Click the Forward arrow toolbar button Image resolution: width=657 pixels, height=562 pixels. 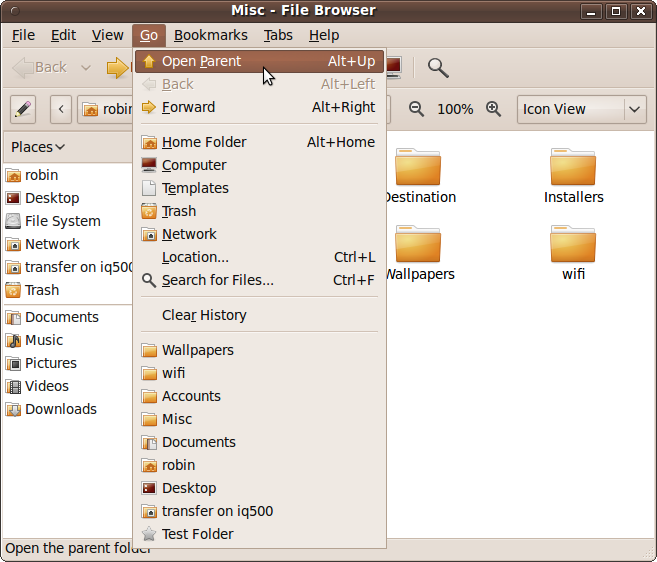click(118, 68)
